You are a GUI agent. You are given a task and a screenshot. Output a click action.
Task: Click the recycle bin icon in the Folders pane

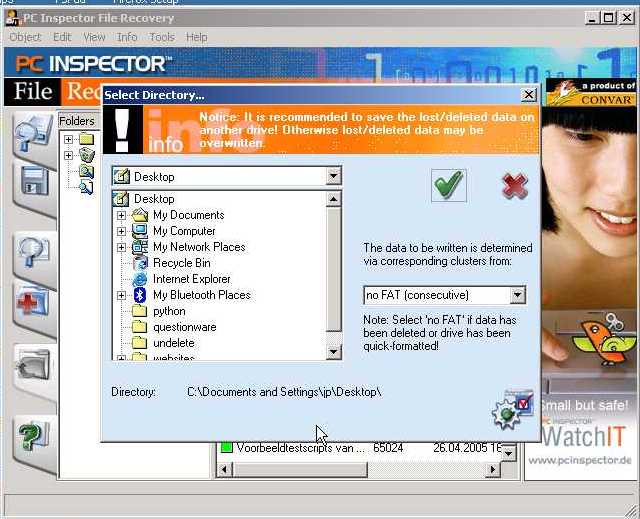coord(87,155)
